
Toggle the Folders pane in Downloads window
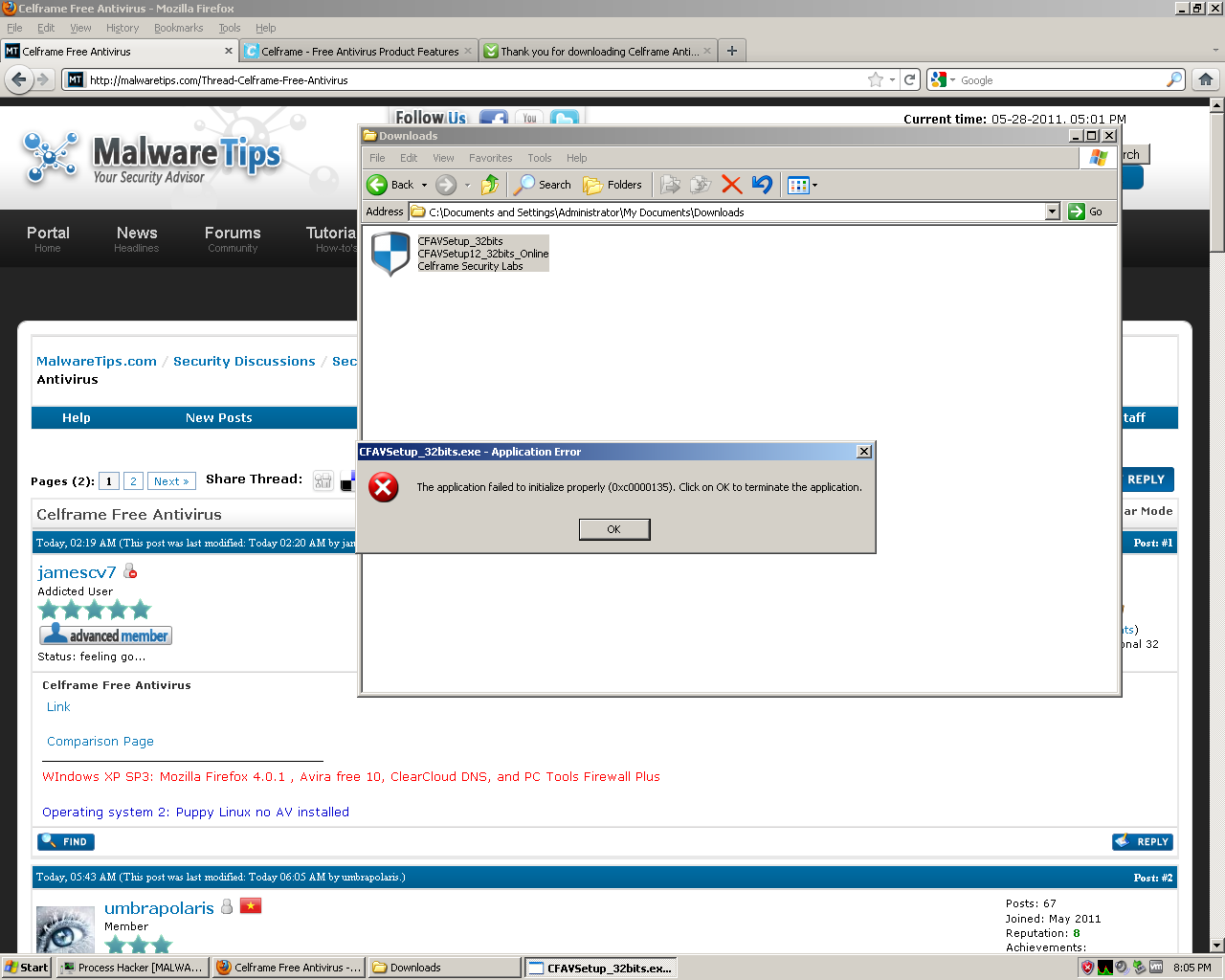coord(613,185)
